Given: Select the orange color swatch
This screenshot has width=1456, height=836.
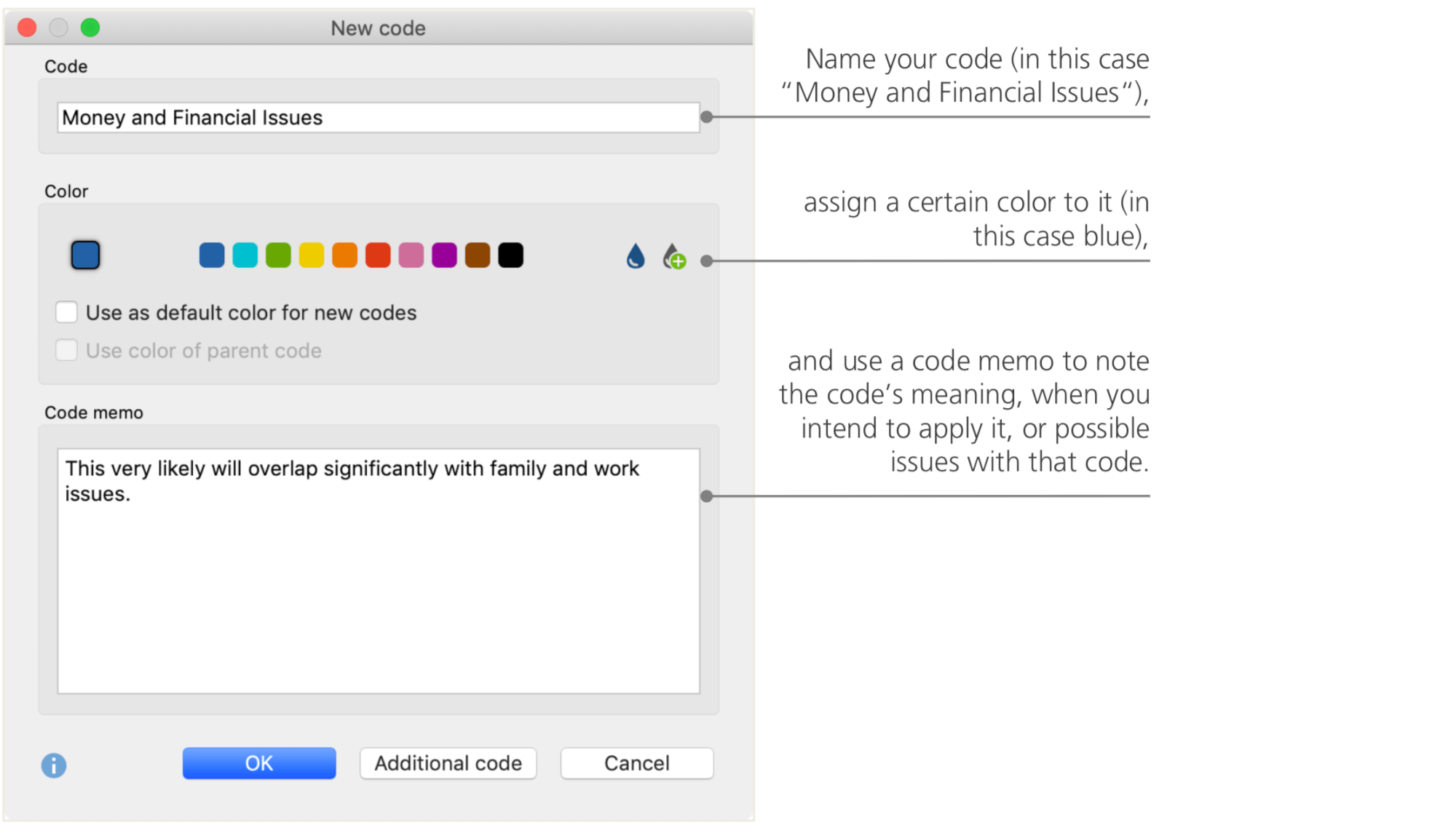Looking at the screenshot, I should (345, 255).
